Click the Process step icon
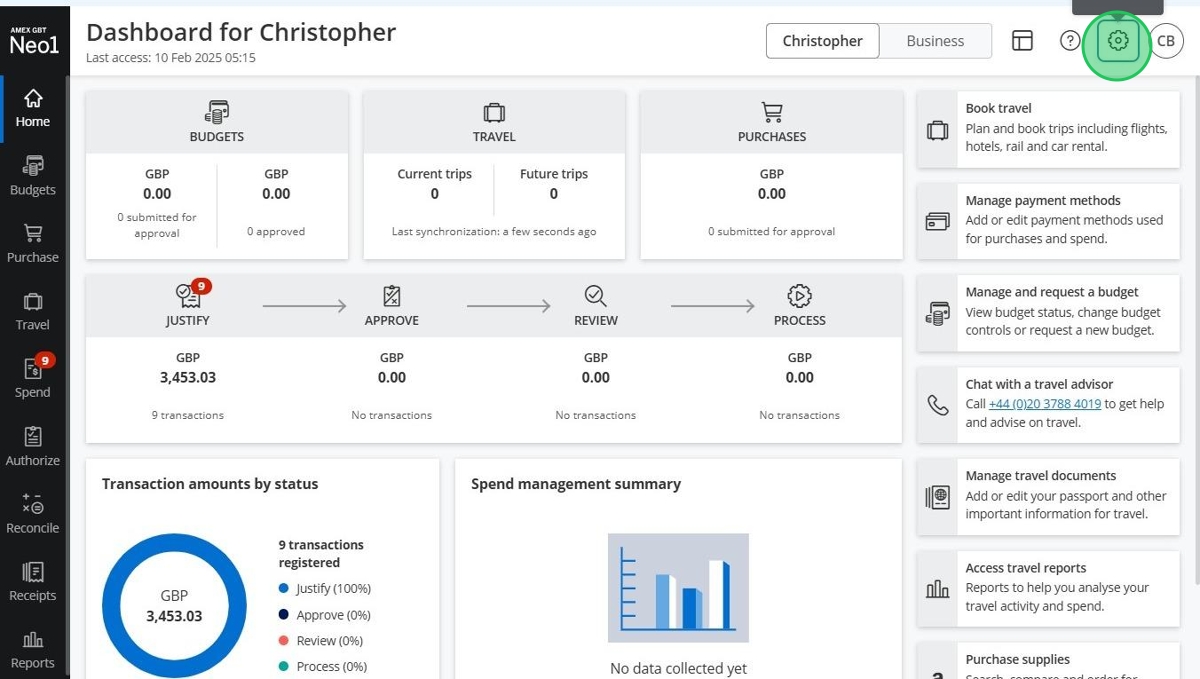Viewport: 1200px width, 679px height. click(x=800, y=295)
